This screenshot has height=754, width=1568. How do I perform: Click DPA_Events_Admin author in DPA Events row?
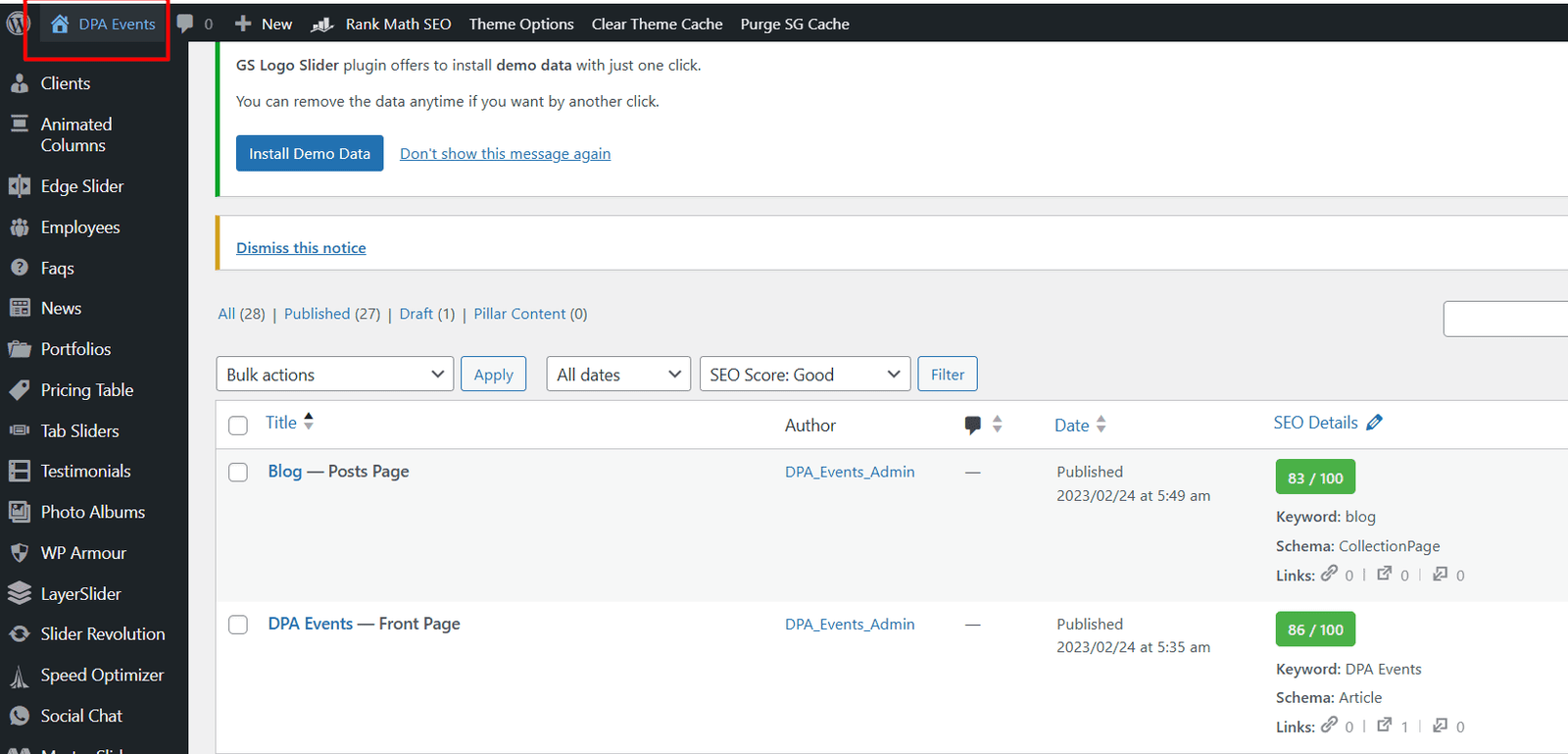[x=850, y=624]
